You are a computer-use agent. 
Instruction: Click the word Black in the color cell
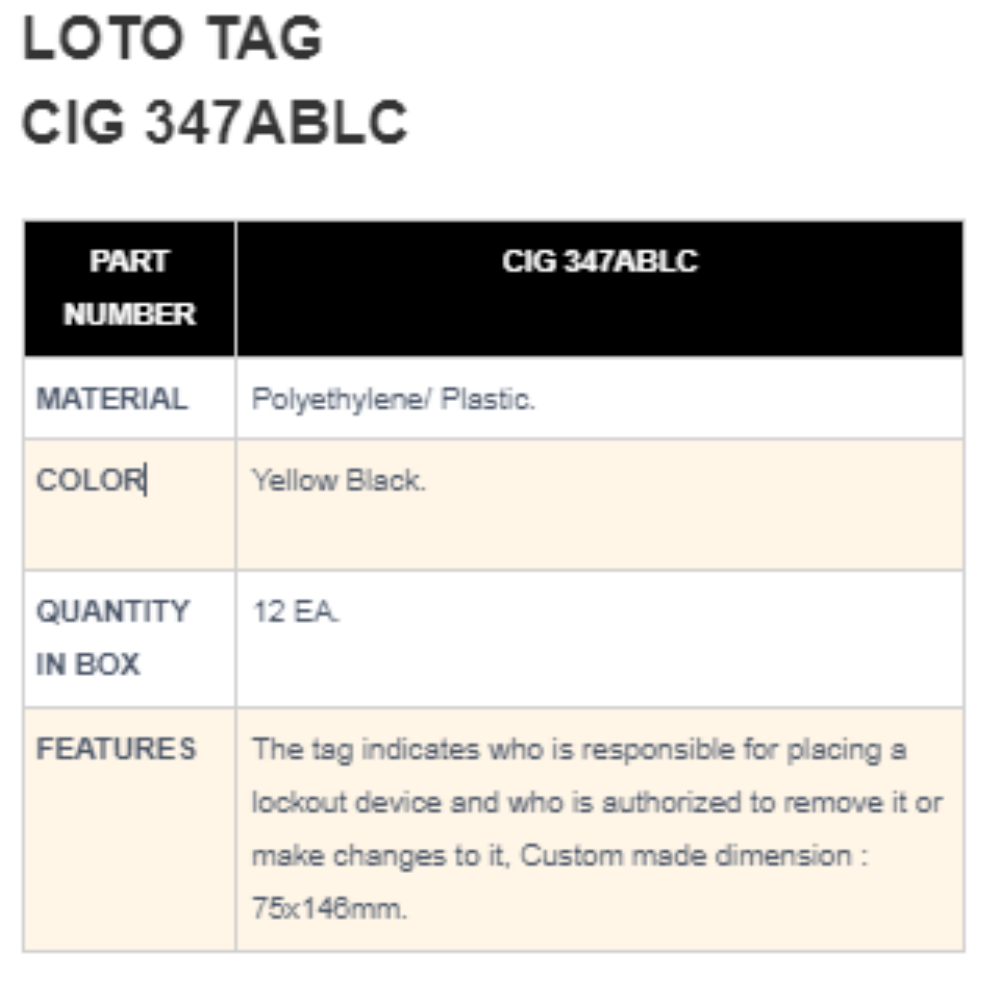coord(385,480)
